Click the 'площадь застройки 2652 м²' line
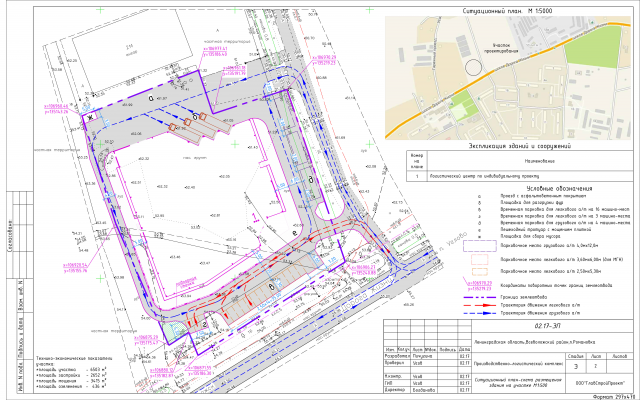 point(71,374)
